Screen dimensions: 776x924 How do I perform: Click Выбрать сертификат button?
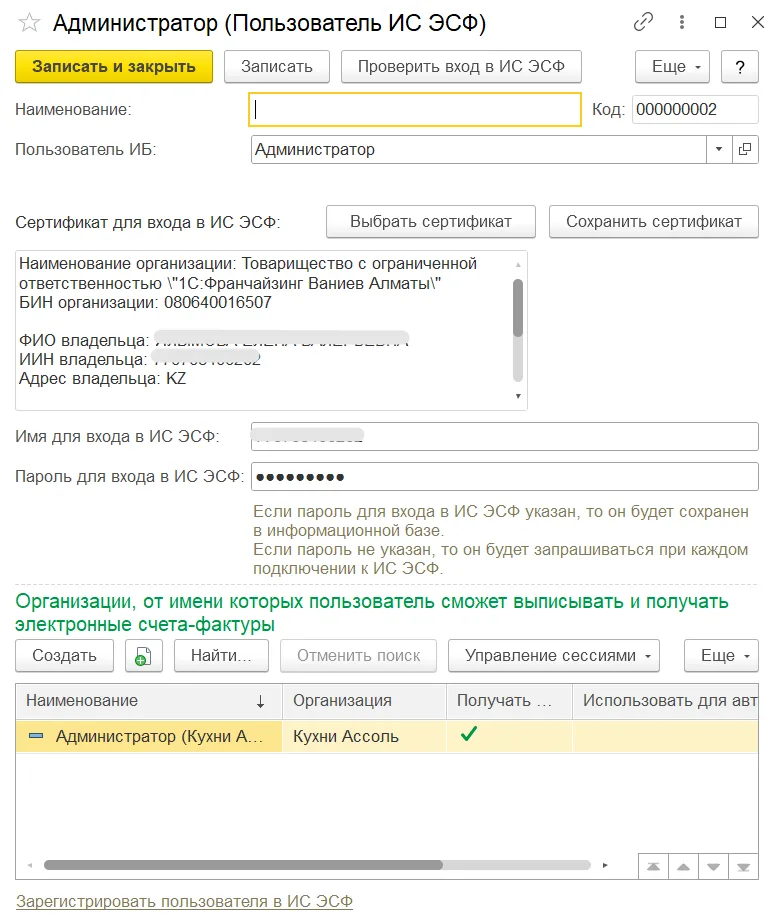431,222
